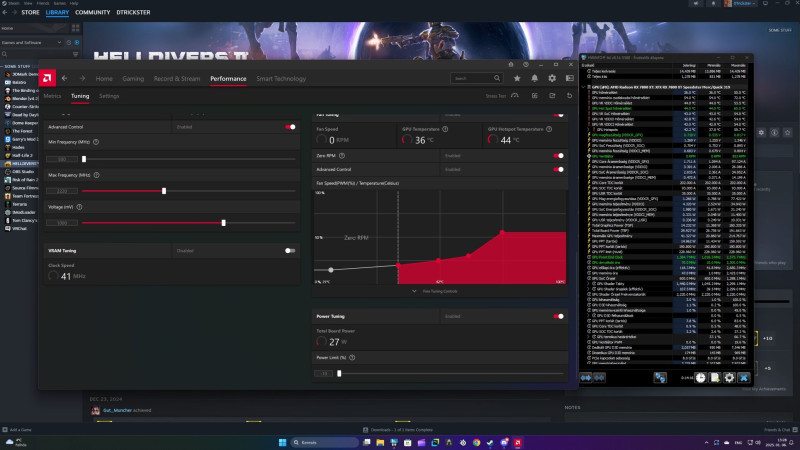The width and height of the screenshot is (800, 450).
Task: Click Stress Test gauge icon
Action: tap(515, 95)
